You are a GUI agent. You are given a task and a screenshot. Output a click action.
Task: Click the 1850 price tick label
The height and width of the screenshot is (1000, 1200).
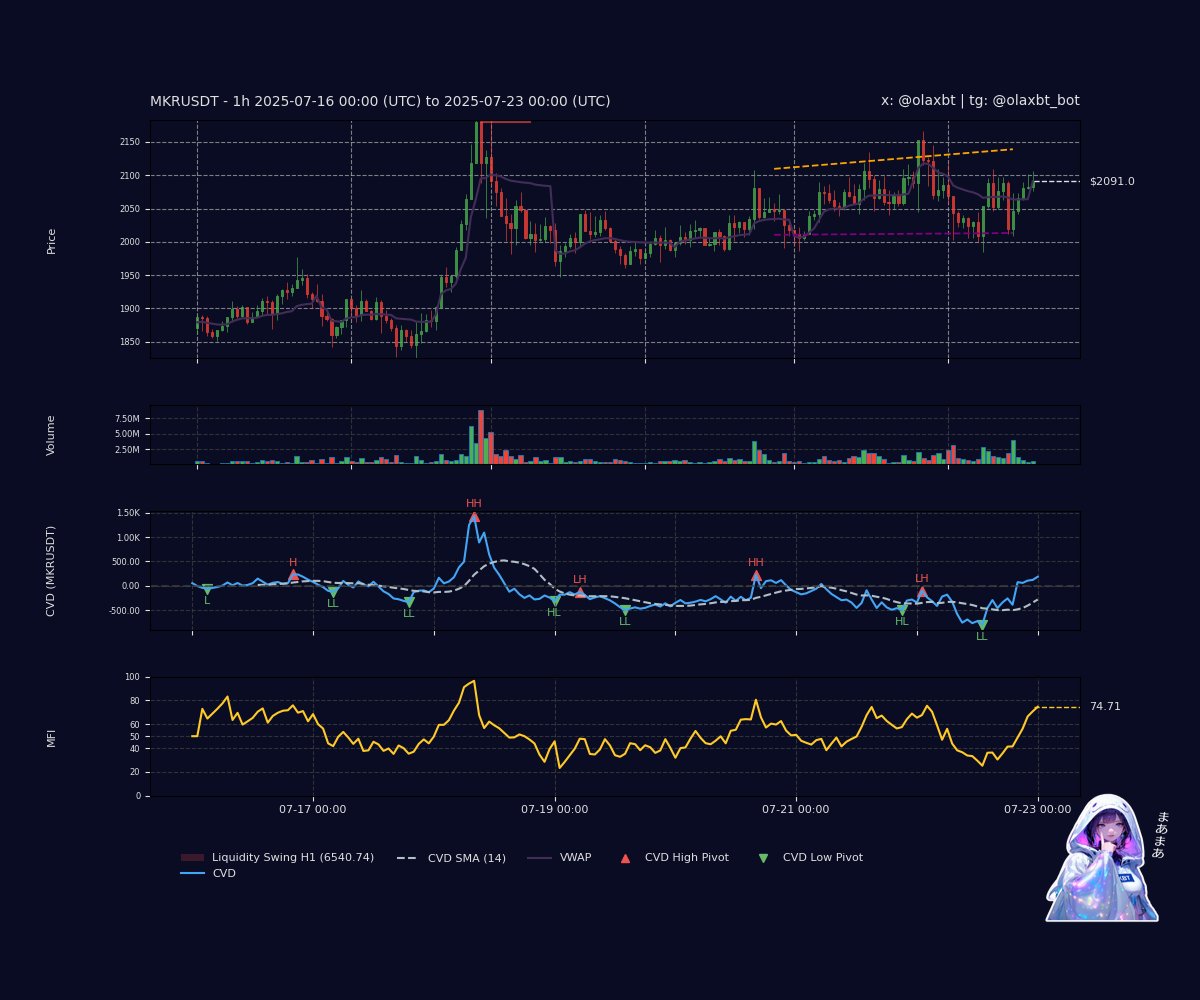(129, 342)
